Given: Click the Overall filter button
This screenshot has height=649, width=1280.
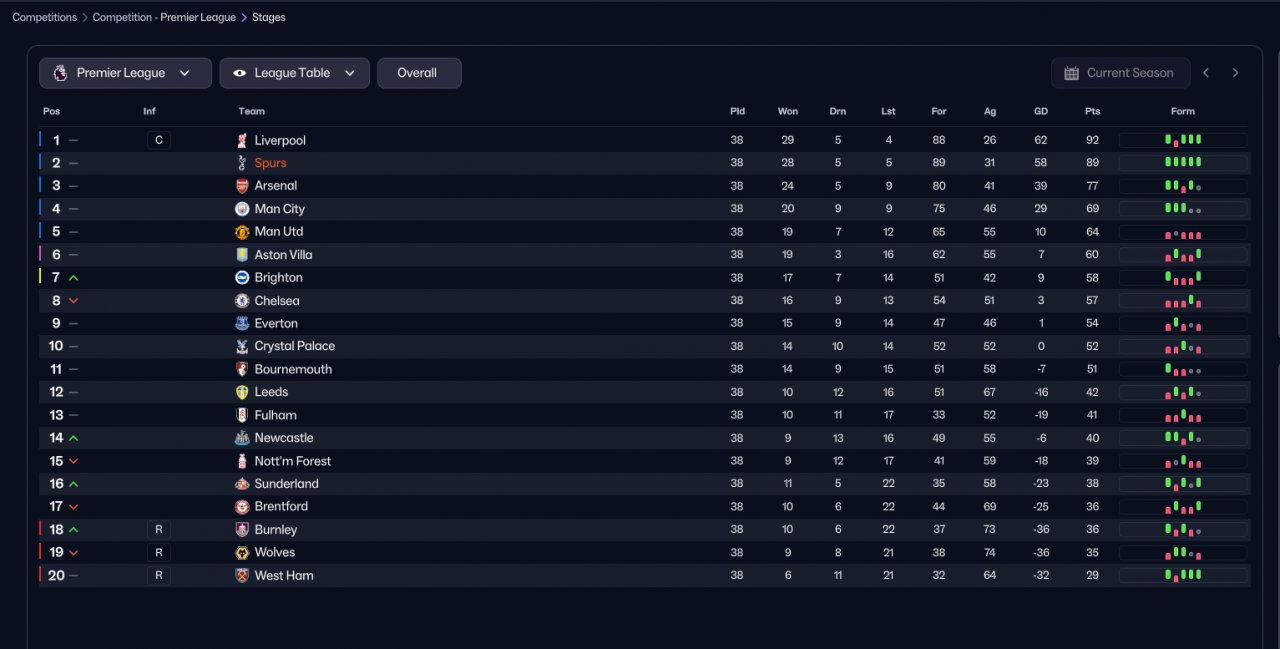Looking at the screenshot, I should [x=419, y=73].
